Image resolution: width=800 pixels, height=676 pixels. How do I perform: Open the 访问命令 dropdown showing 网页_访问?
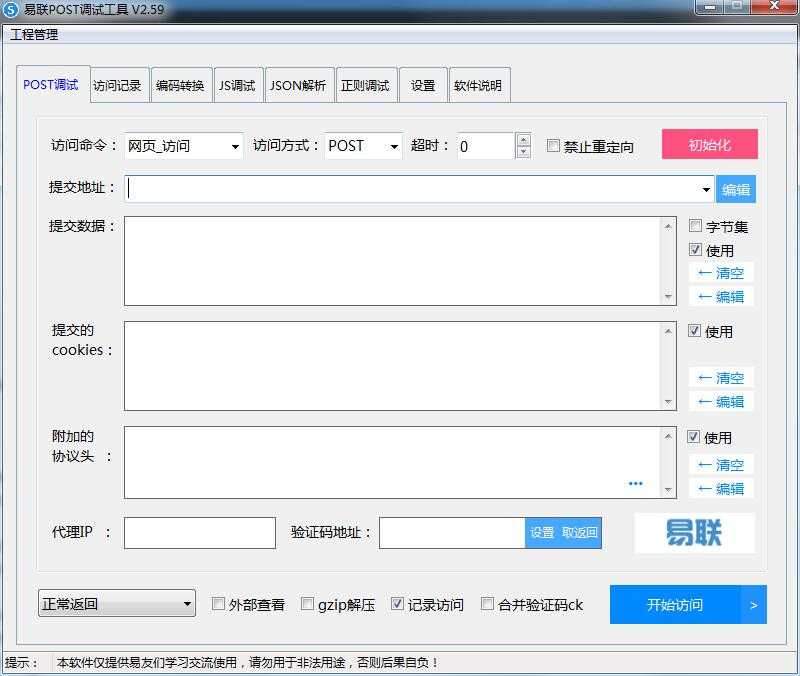pyautogui.click(x=236, y=145)
